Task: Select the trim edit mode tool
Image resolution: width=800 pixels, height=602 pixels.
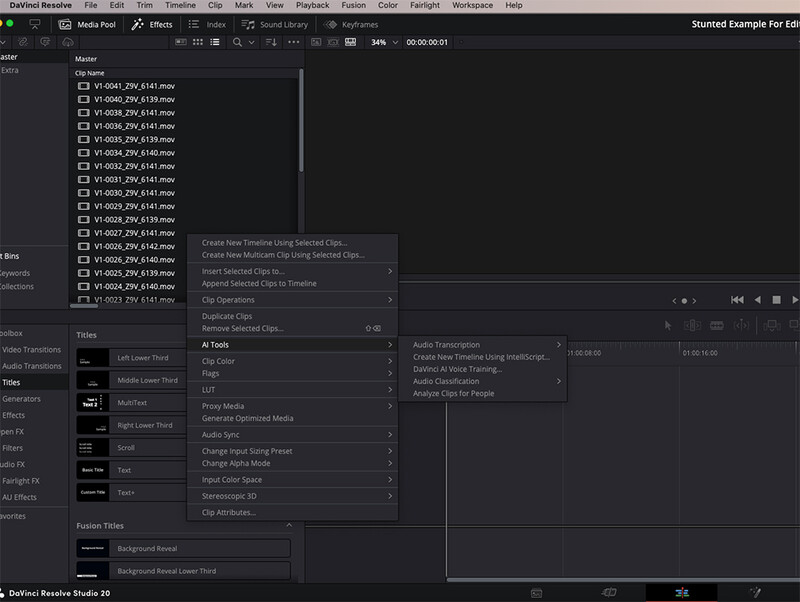Action: (x=692, y=325)
